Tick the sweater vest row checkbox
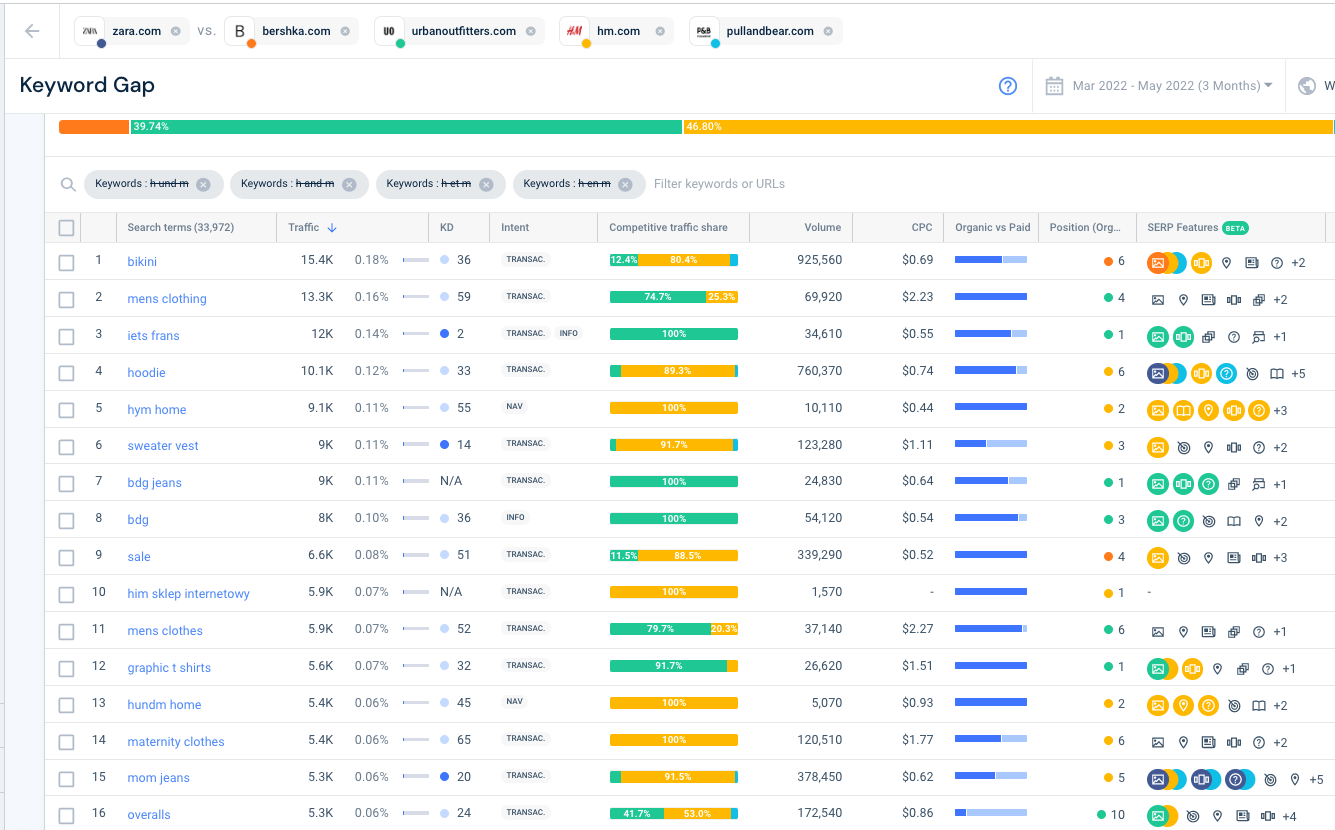This screenshot has height=830, width=1335. coord(66,448)
